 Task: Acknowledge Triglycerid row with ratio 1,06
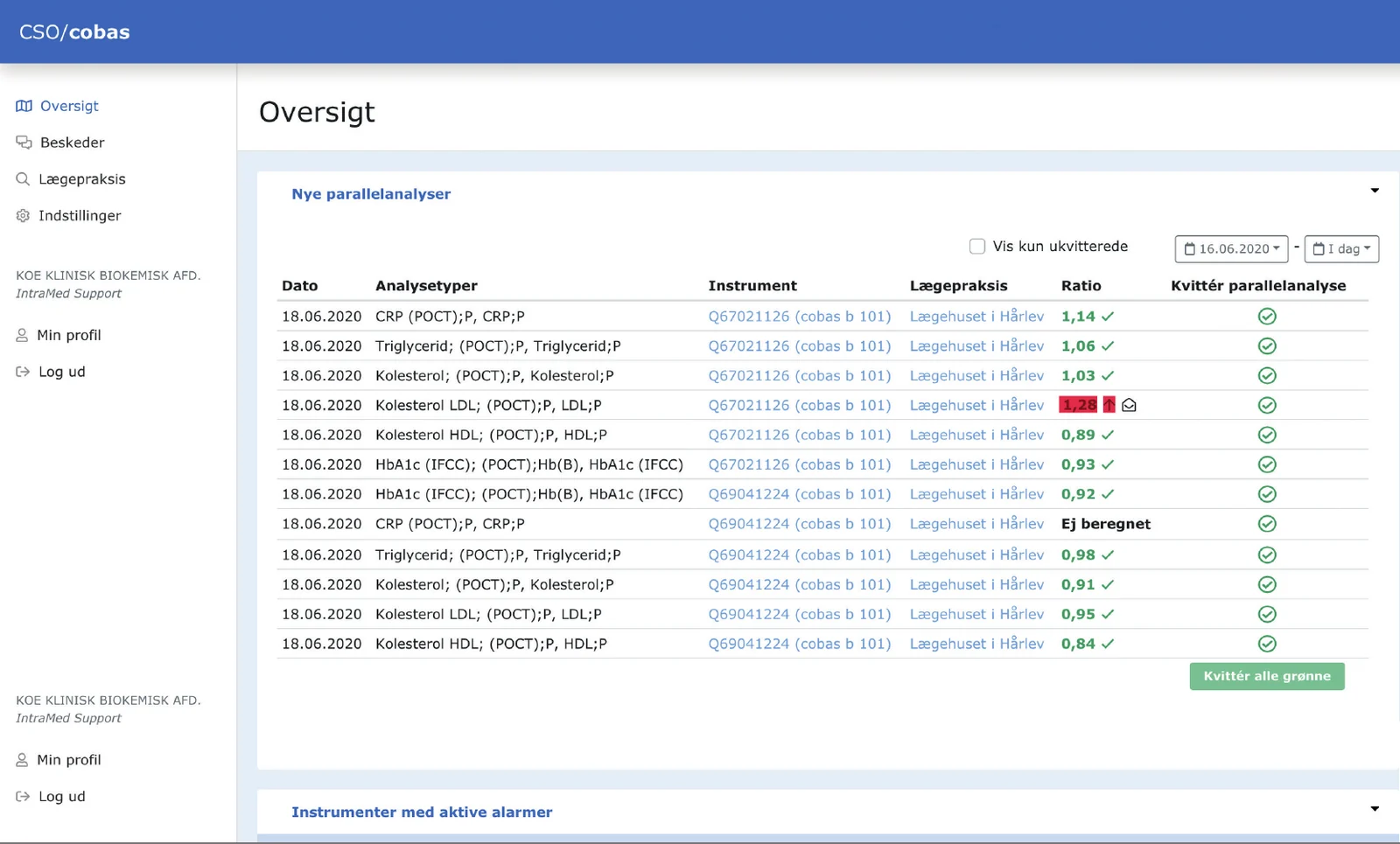[1266, 346]
